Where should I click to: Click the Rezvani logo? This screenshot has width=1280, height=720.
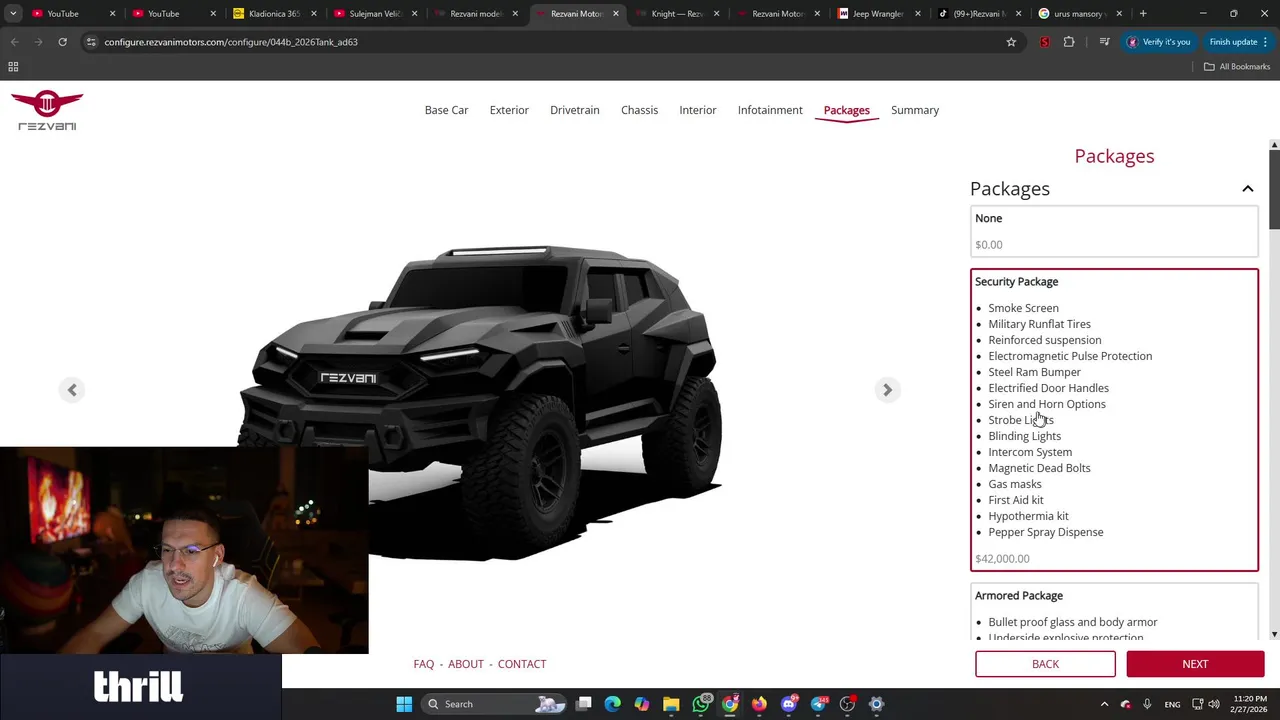point(47,110)
